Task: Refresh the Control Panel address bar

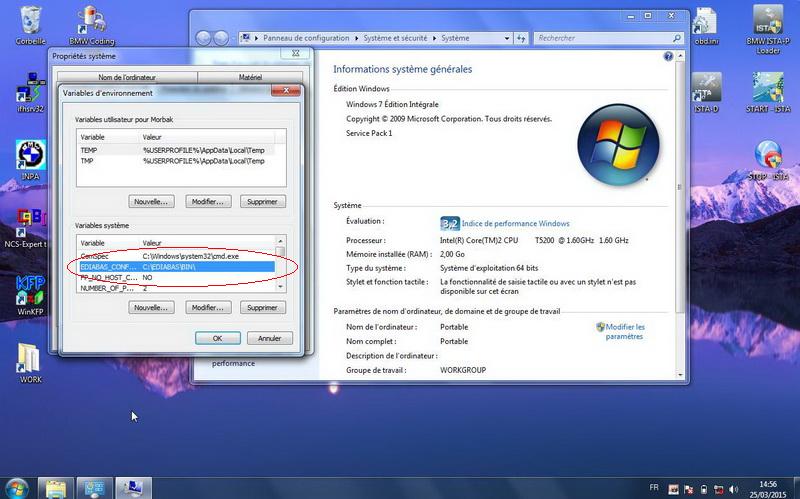Action: (521, 38)
